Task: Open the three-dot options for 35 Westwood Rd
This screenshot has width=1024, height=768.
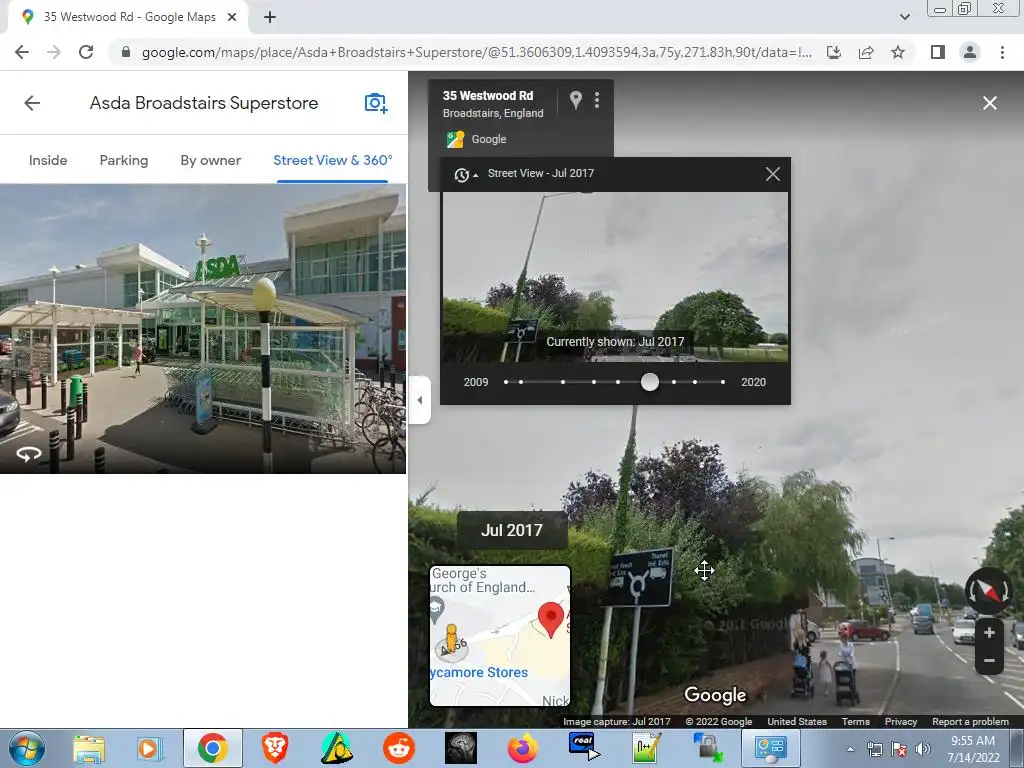Action: [x=597, y=100]
